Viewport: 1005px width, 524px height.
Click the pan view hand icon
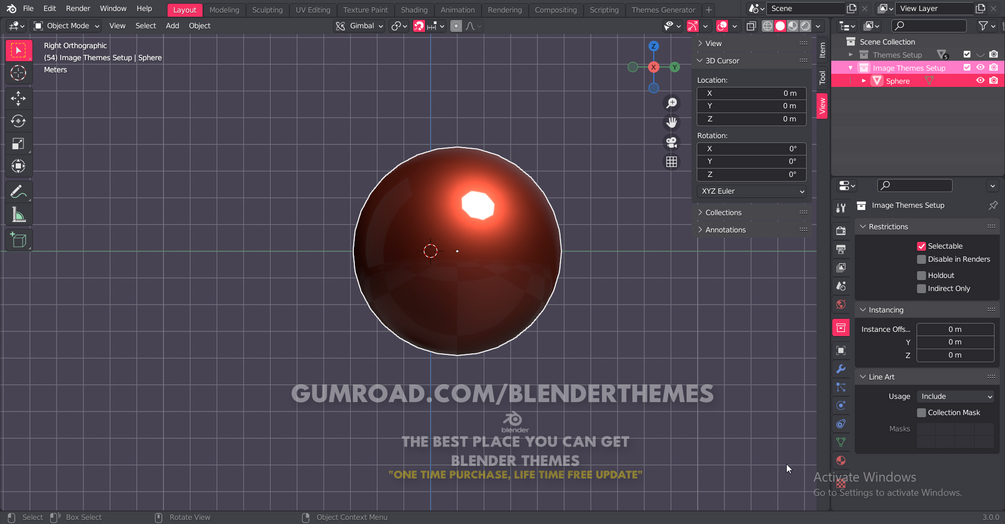tap(671, 122)
